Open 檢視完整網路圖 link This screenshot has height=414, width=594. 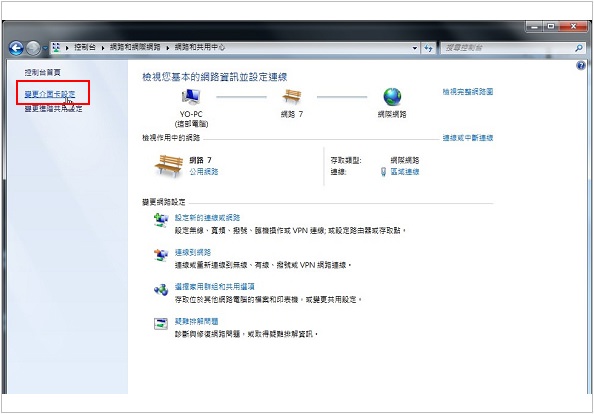[468, 92]
